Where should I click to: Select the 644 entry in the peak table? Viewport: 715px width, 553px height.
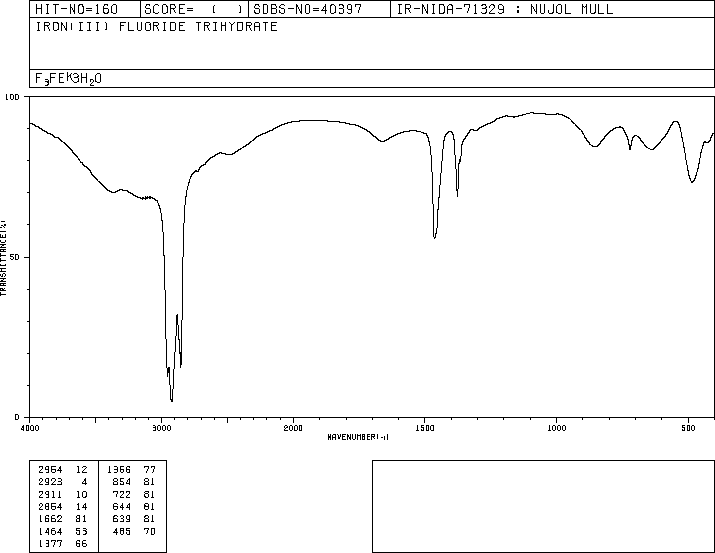tap(122, 507)
